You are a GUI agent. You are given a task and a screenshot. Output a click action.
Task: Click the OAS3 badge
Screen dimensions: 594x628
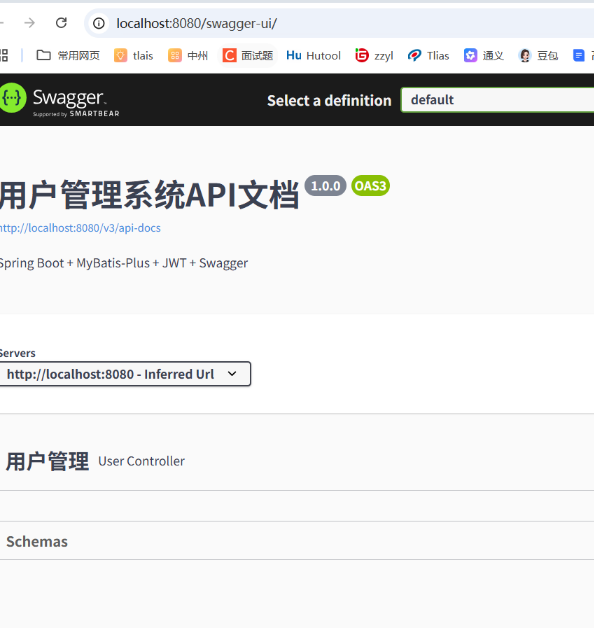point(370,186)
